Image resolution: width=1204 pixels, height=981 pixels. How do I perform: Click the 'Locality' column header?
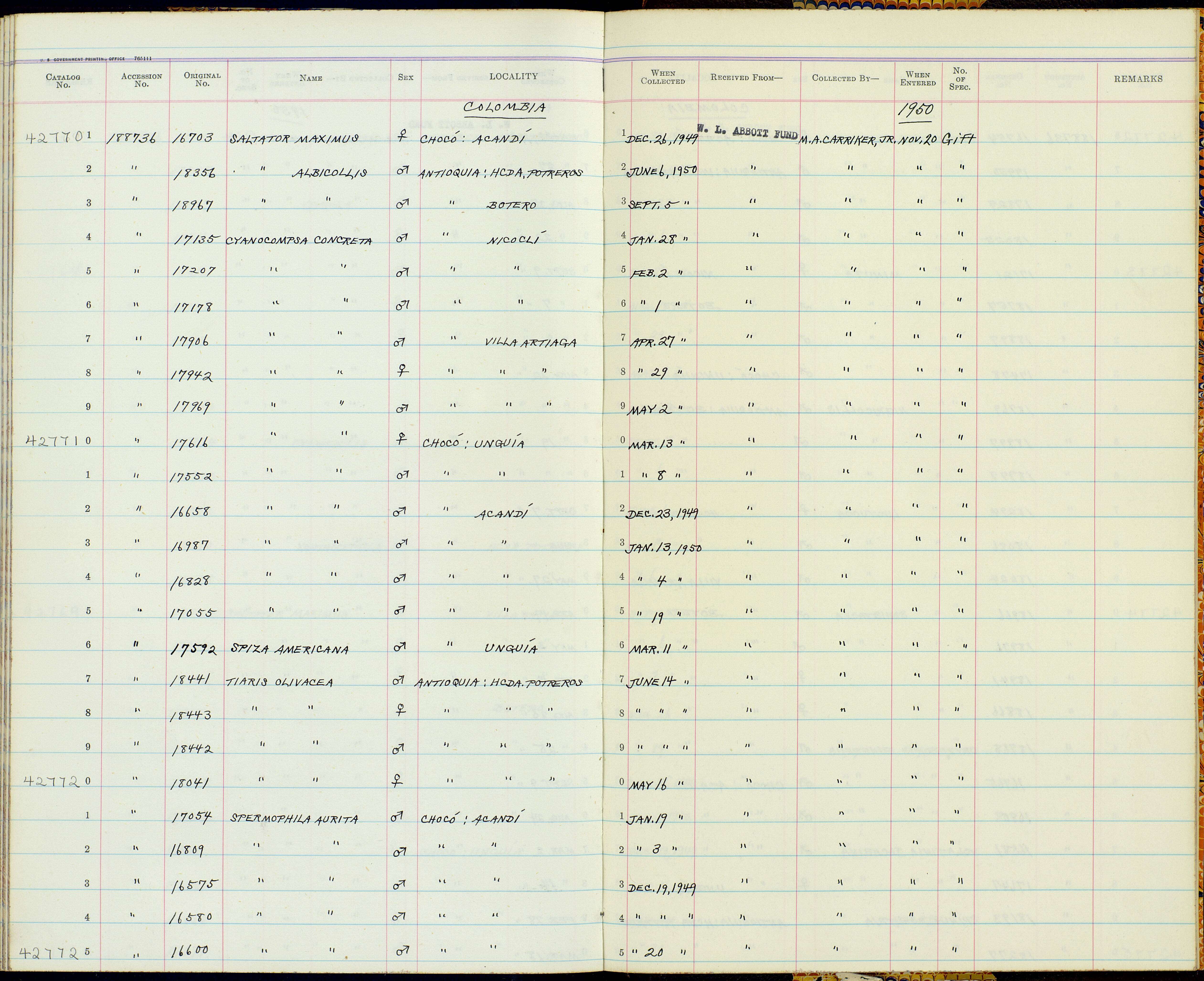tap(513, 76)
